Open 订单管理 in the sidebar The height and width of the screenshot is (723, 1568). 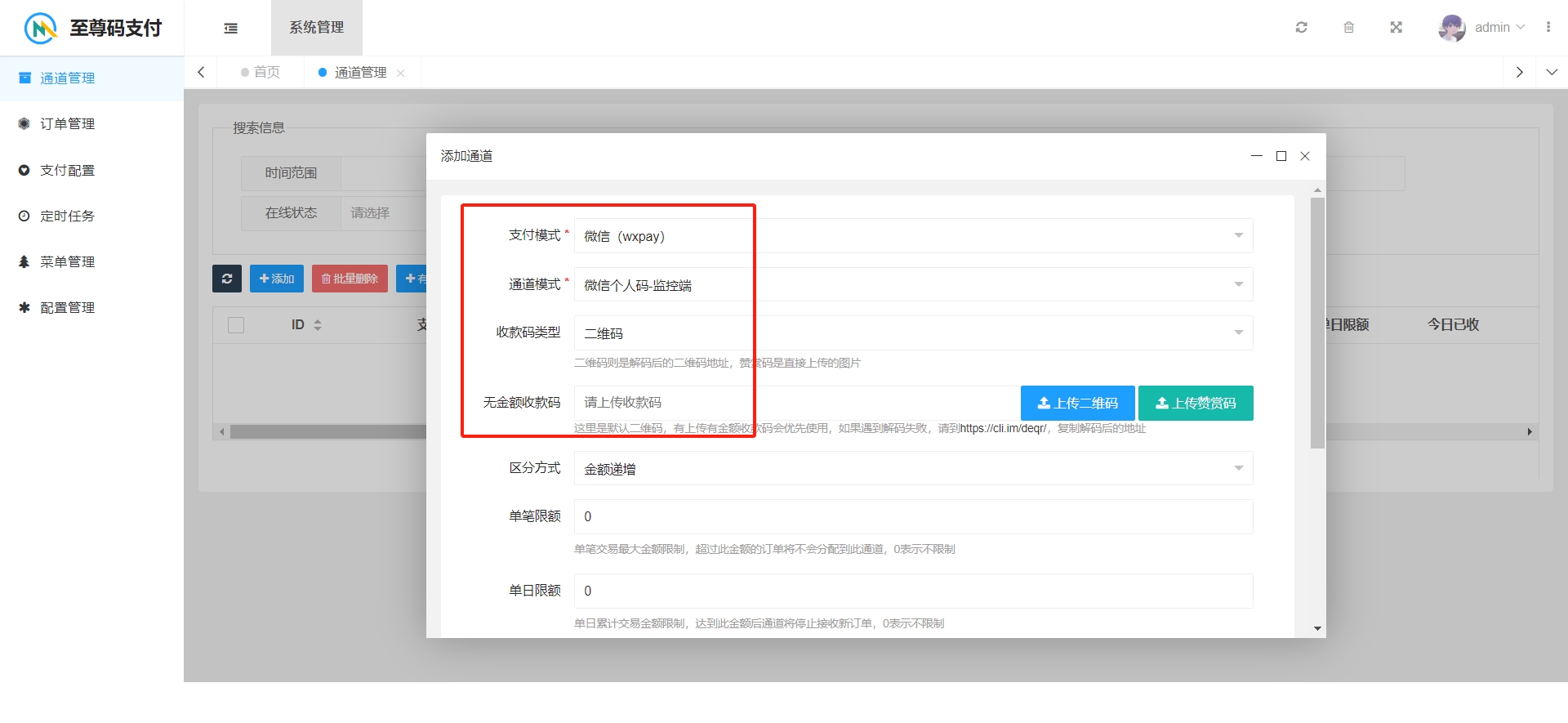pos(68,124)
